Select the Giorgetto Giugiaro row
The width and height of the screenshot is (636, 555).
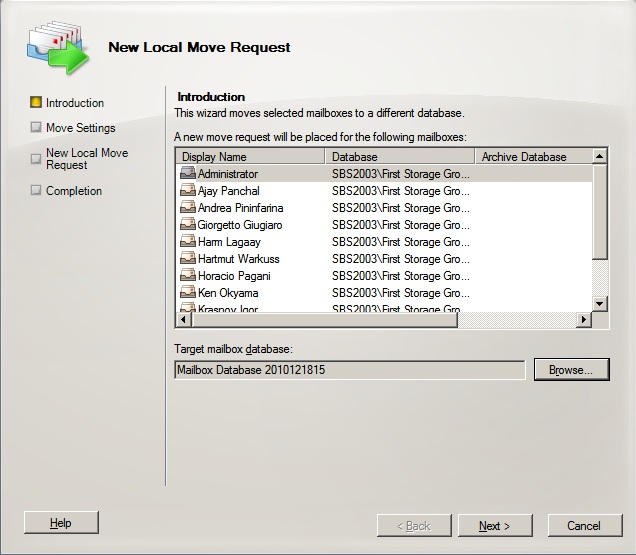(x=384, y=225)
